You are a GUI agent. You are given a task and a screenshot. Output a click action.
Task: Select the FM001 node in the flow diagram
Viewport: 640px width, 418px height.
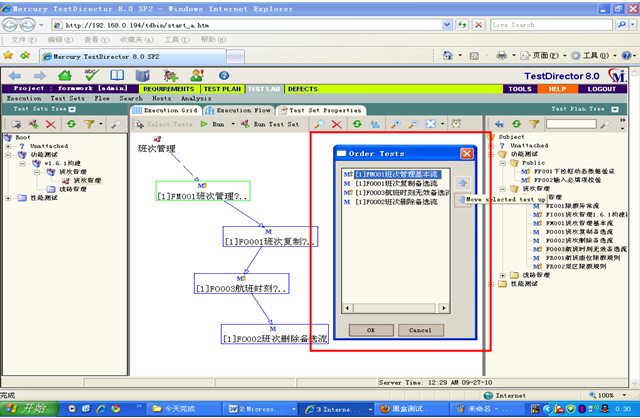tap(203, 191)
